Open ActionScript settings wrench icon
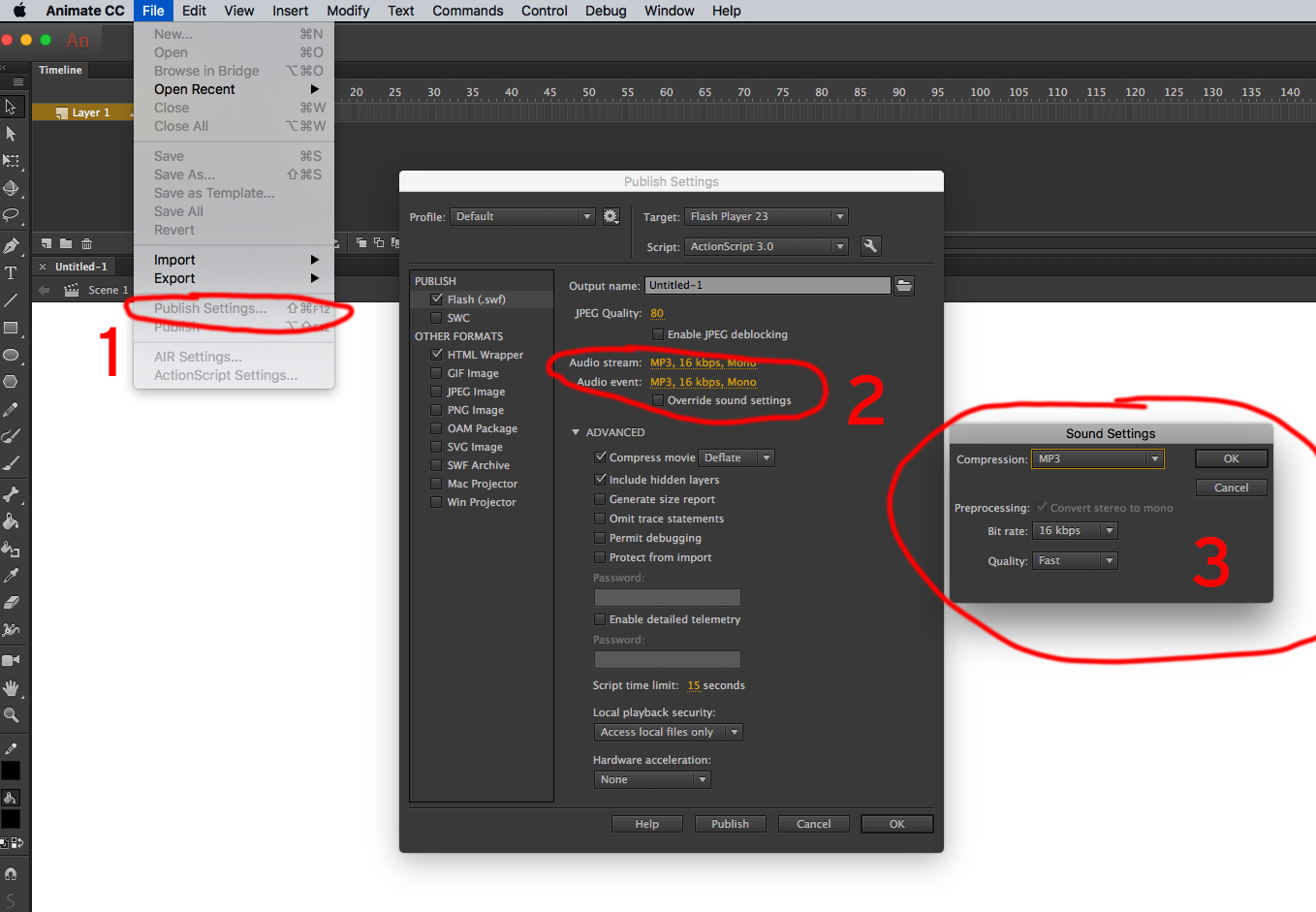Viewport: 1316px width, 912px height. 870,246
